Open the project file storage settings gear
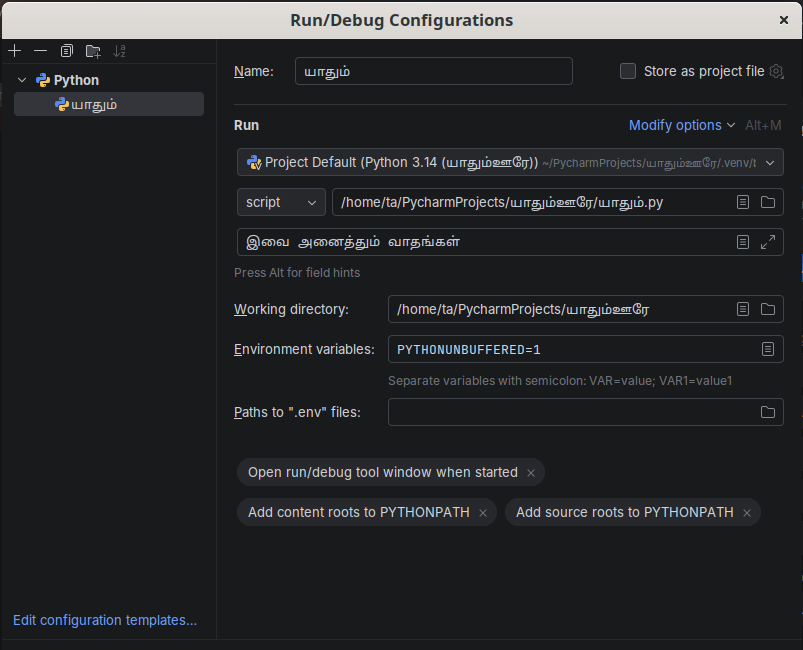The width and height of the screenshot is (803, 650). (776, 71)
